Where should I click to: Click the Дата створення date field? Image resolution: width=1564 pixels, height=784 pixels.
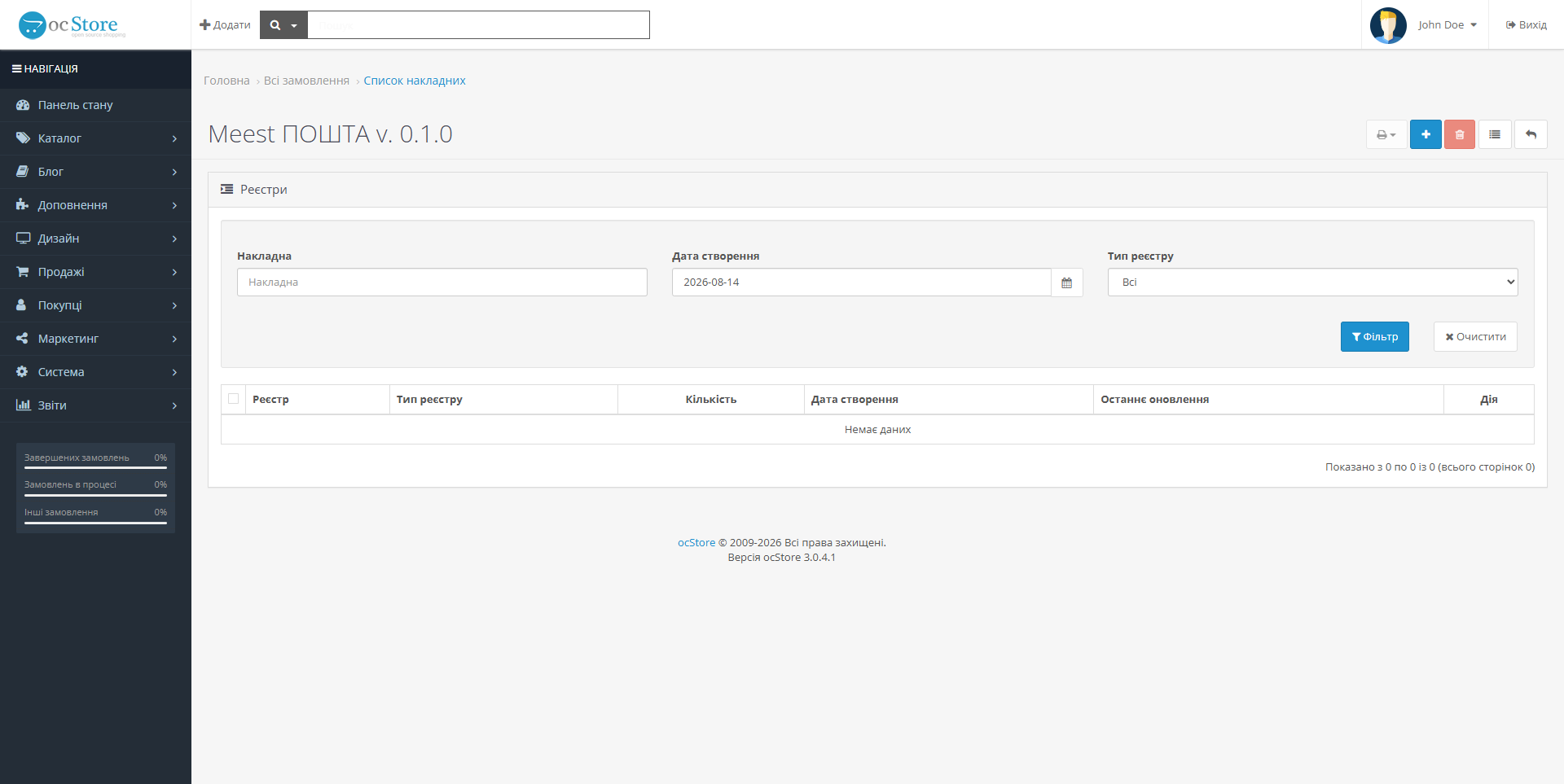tap(861, 283)
